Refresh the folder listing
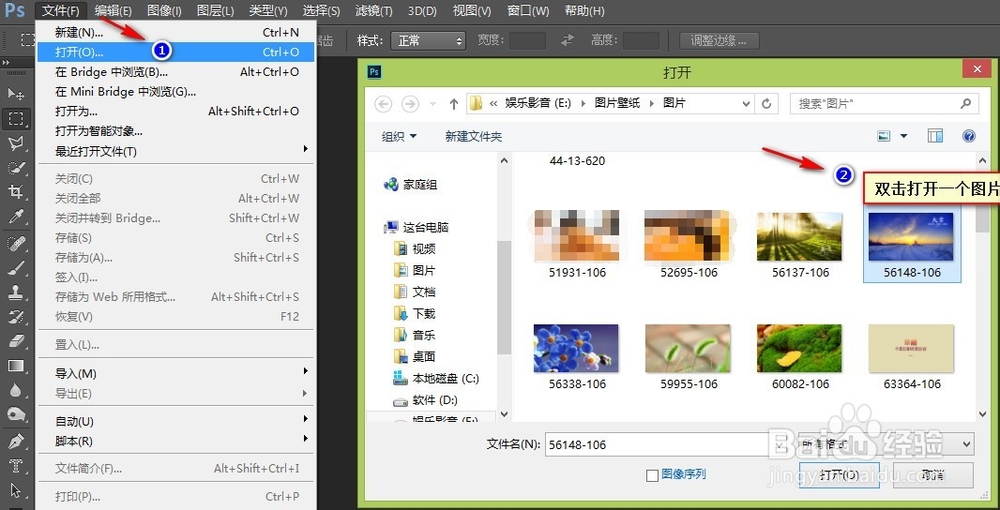Image resolution: width=1000 pixels, height=510 pixels. 767,103
